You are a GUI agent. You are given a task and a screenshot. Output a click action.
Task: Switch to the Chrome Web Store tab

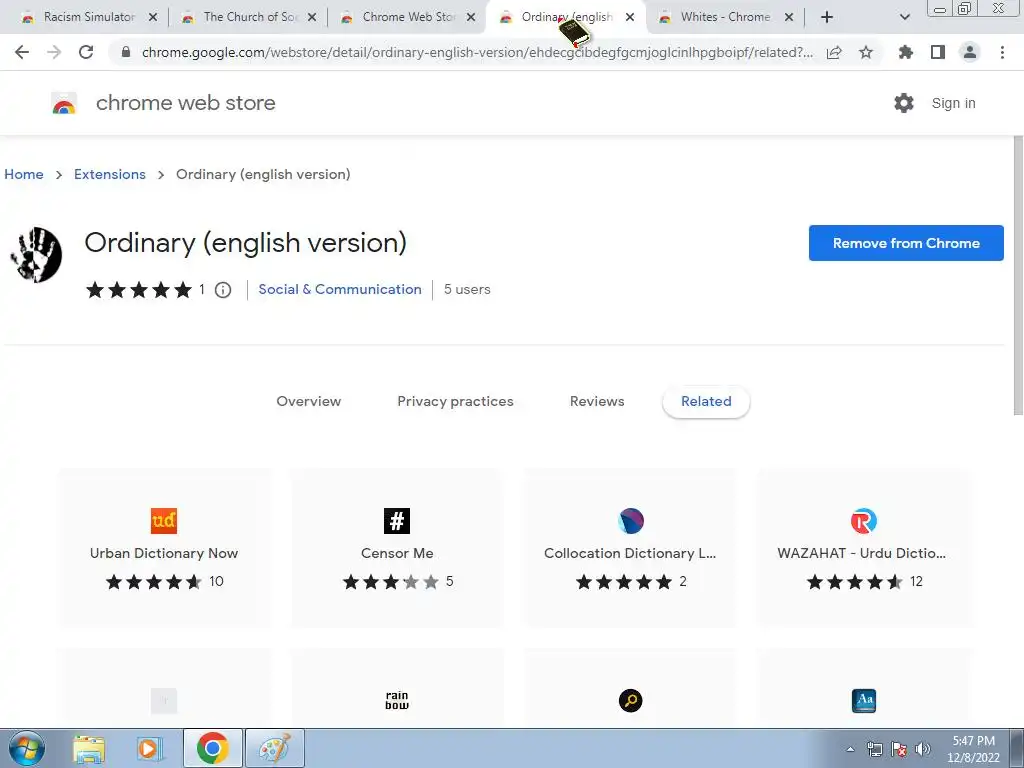(x=409, y=17)
